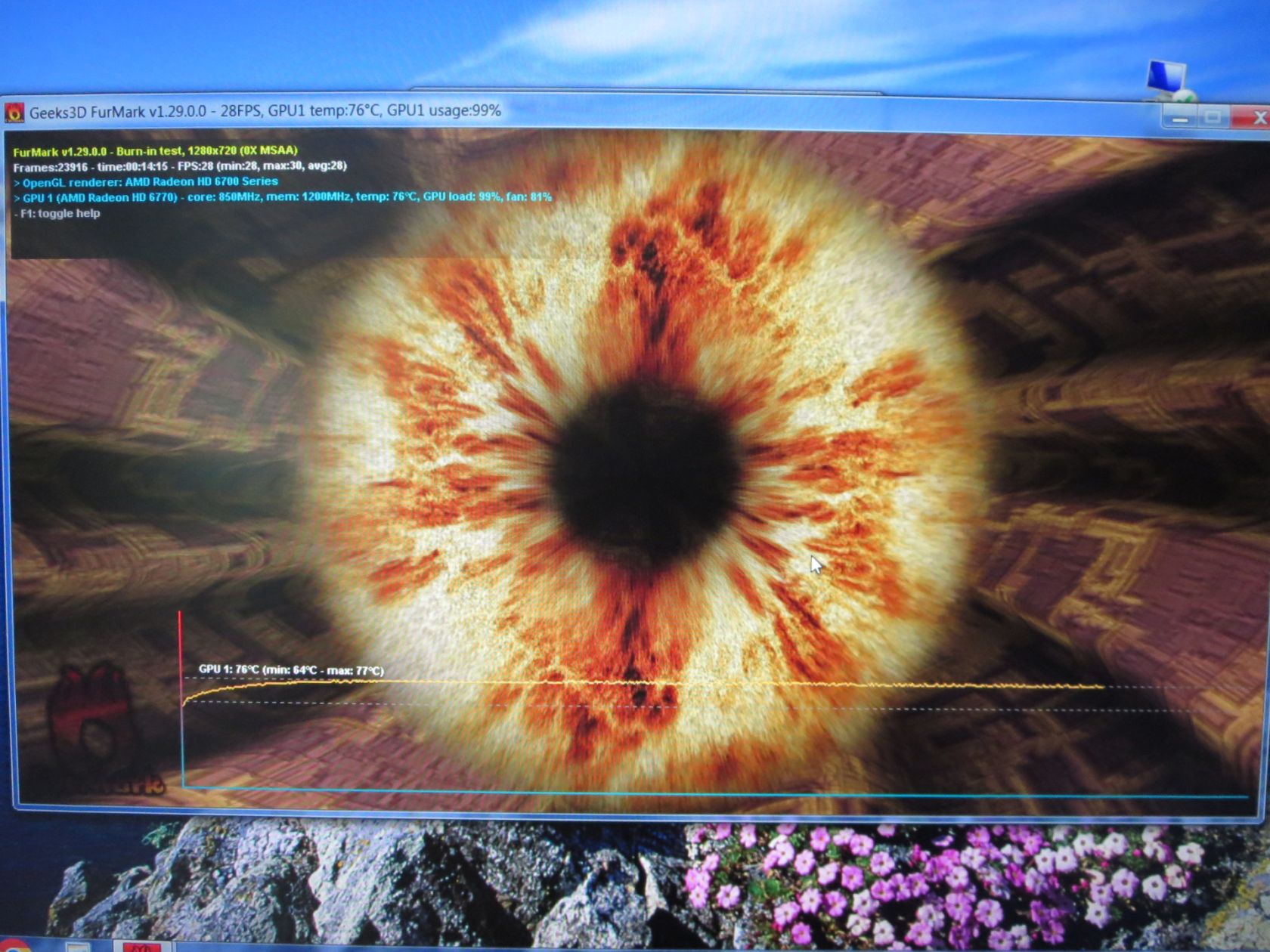The height and width of the screenshot is (952, 1270).
Task: Click the 'Frames:23916' statistics line
Action: (179, 166)
